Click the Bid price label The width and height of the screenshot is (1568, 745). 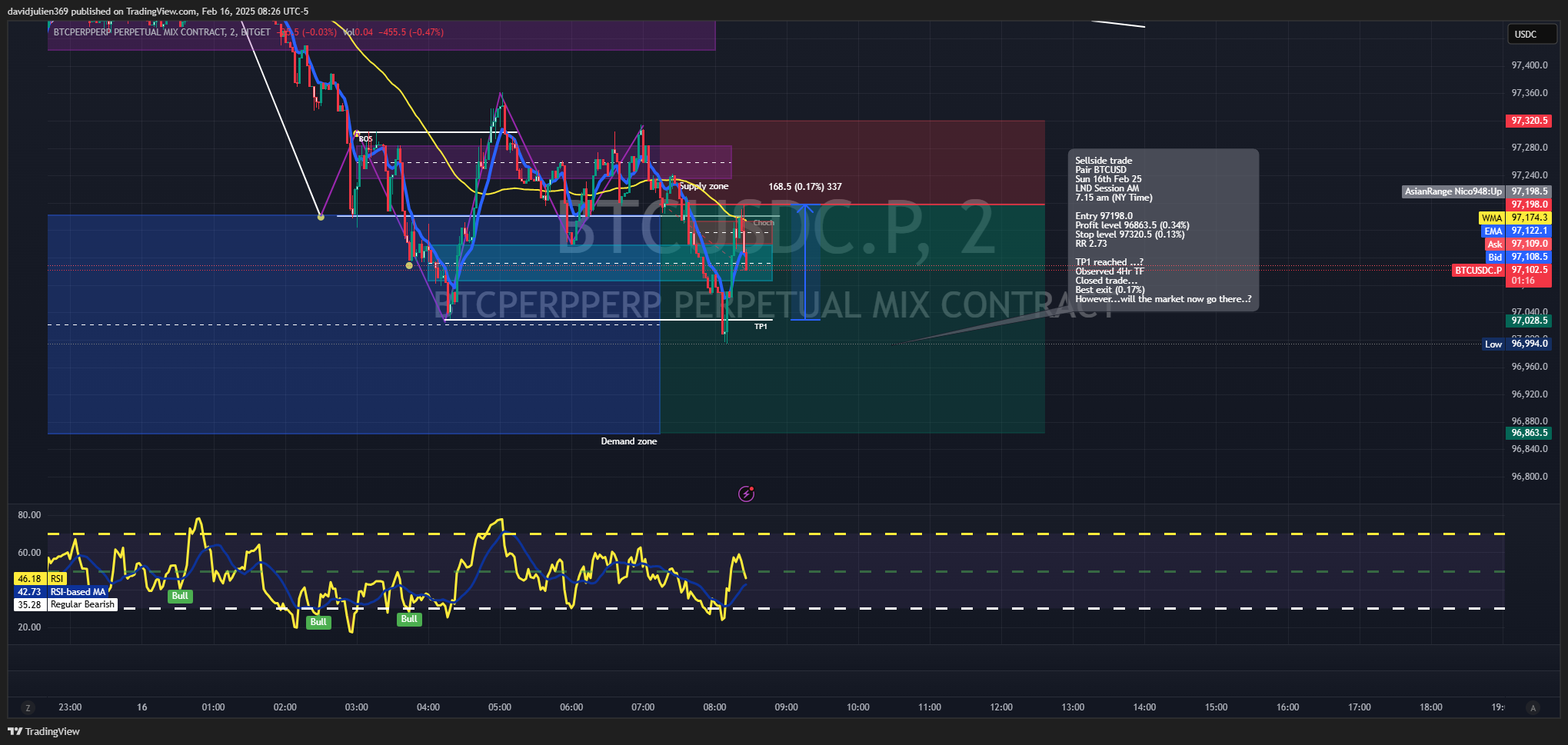1494,257
